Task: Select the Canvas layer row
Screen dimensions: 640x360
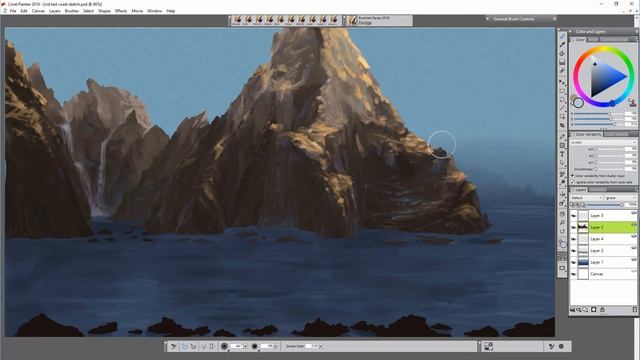Action: click(603, 274)
